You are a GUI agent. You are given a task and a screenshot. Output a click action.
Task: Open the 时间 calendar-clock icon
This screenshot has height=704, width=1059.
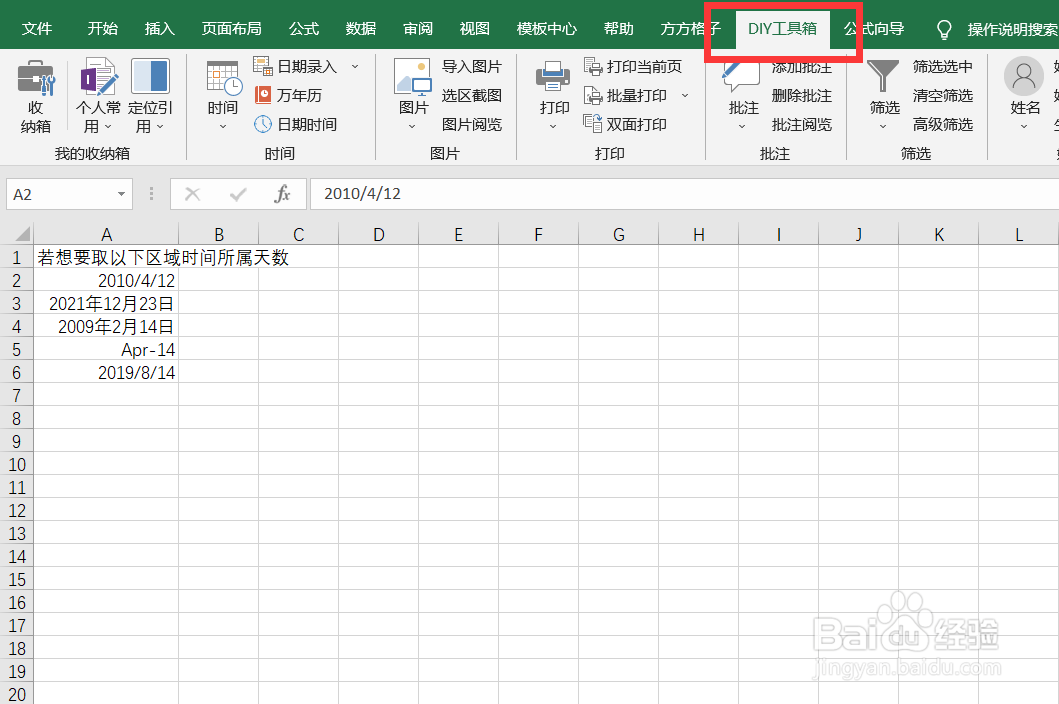pos(224,78)
